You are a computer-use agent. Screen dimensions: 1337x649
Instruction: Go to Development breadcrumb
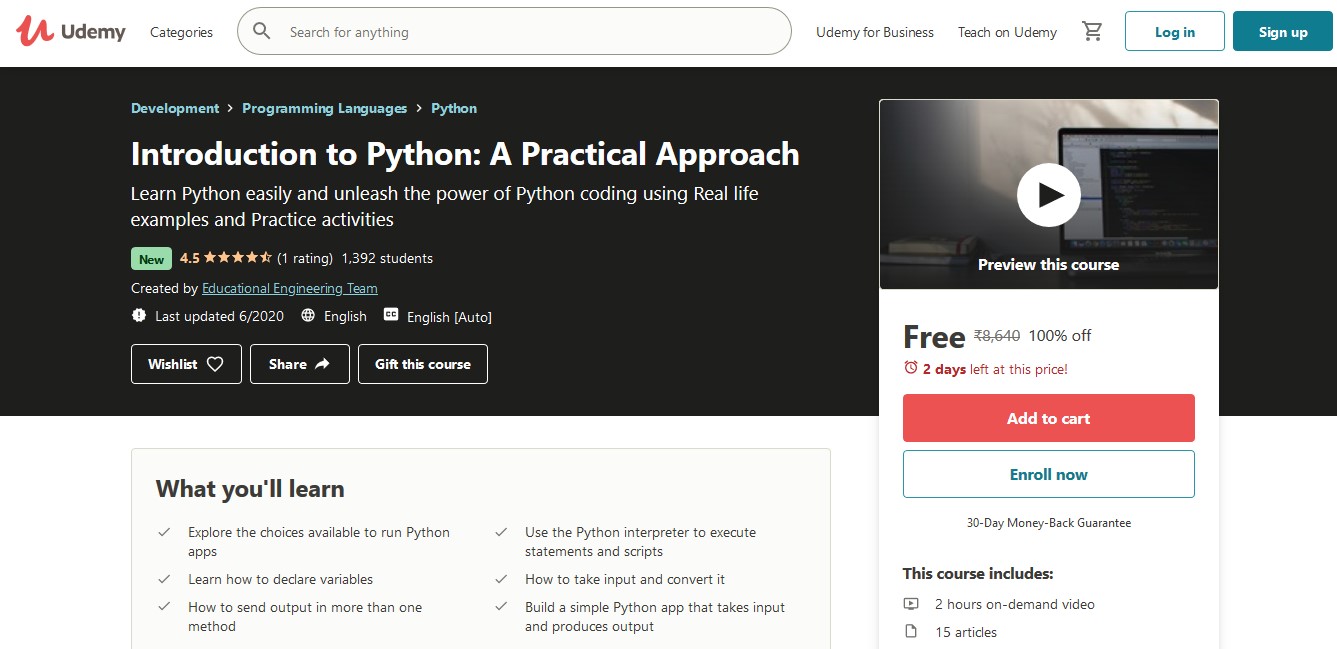175,108
